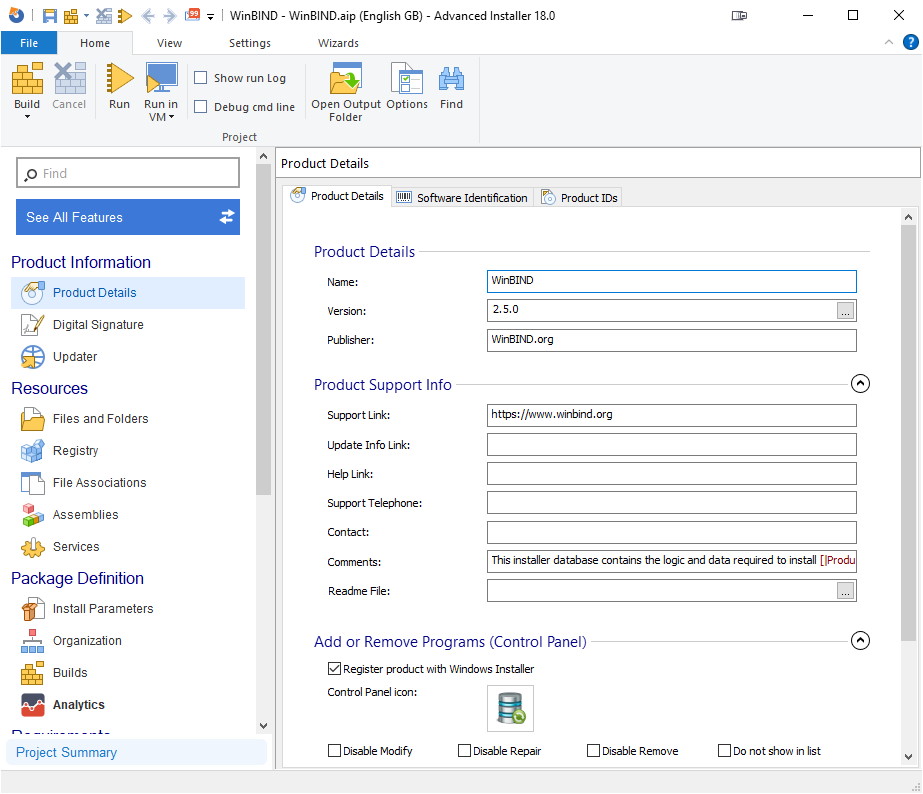Enable the Debug cmd line checkbox

(201, 107)
